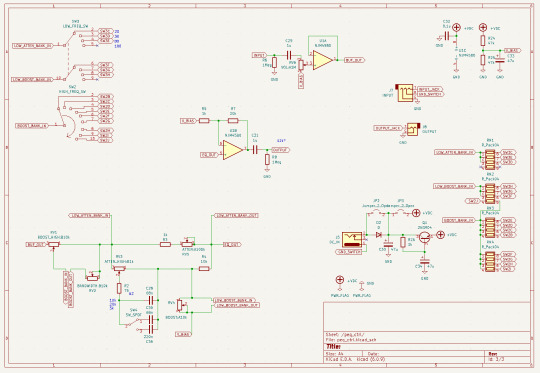Click the Title field in title block
Viewport: 540px width, 373px height.
[x=333, y=346]
